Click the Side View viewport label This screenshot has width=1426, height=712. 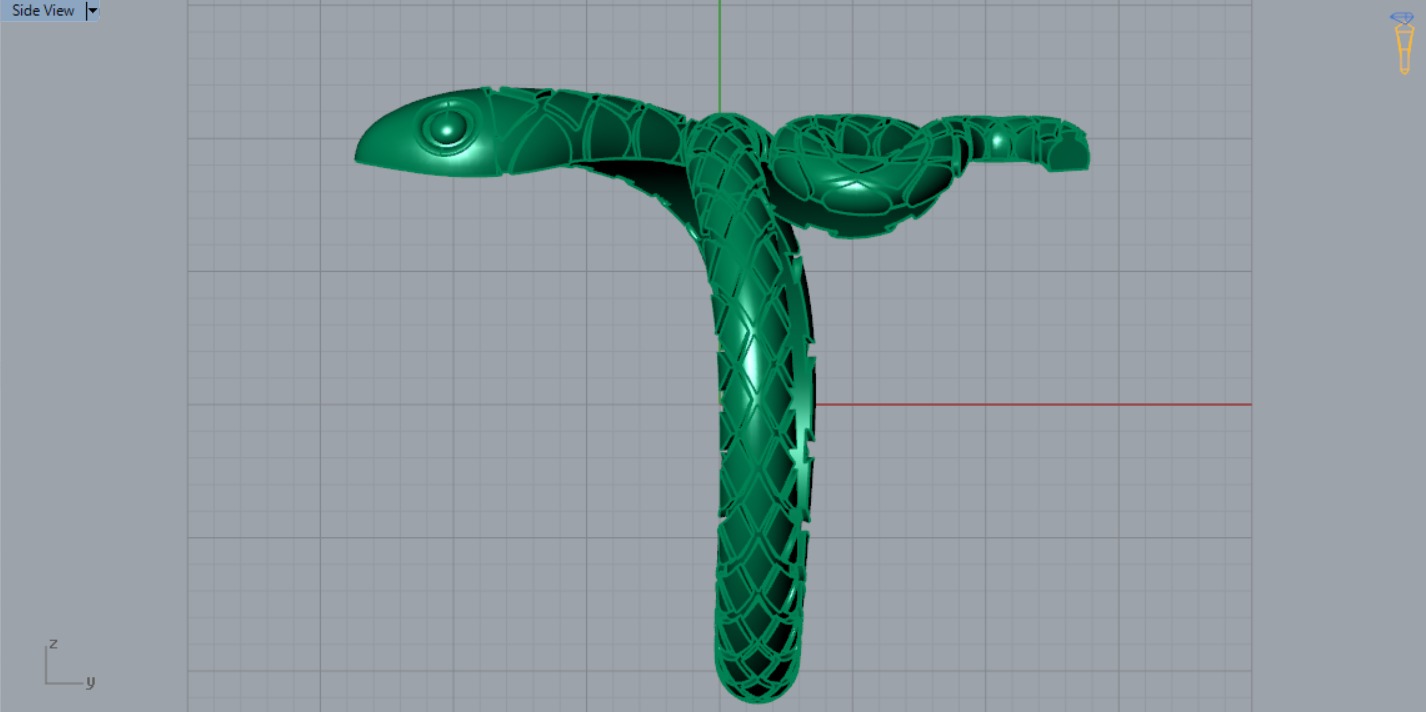[x=43, y=11]
